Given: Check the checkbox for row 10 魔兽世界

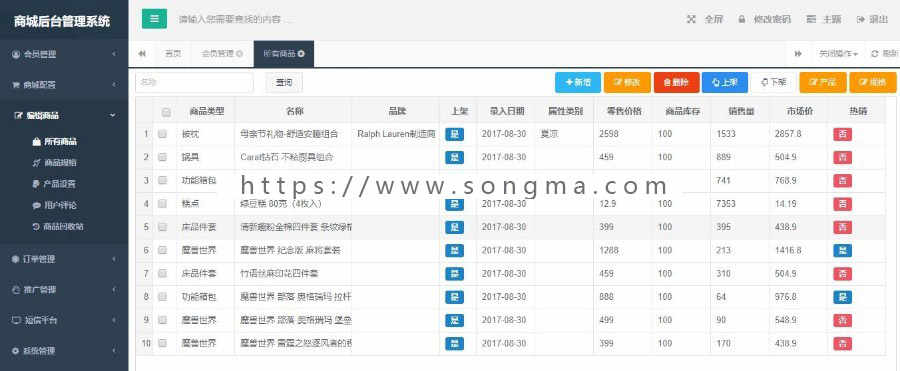Looking at the screenshot, I should tap(162, 343).
